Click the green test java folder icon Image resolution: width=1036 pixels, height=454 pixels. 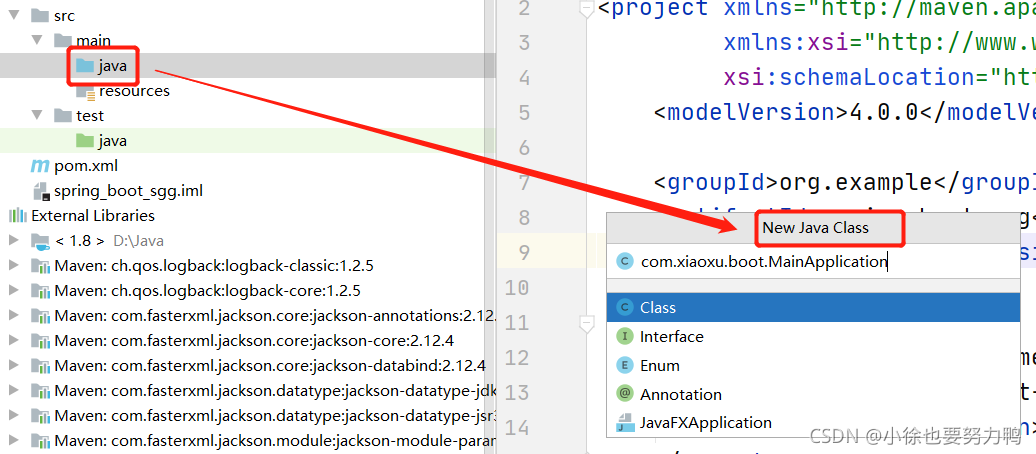pos(85,141)
